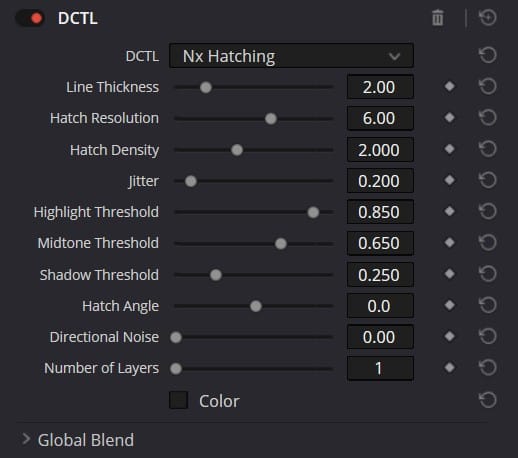Enable the Color checkbox

[179, 400]
